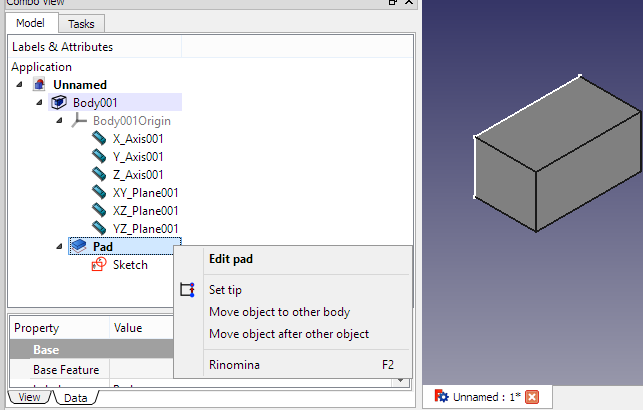Select Body001 in the model tree
643x410 pixels.
(x=95, y=102)
